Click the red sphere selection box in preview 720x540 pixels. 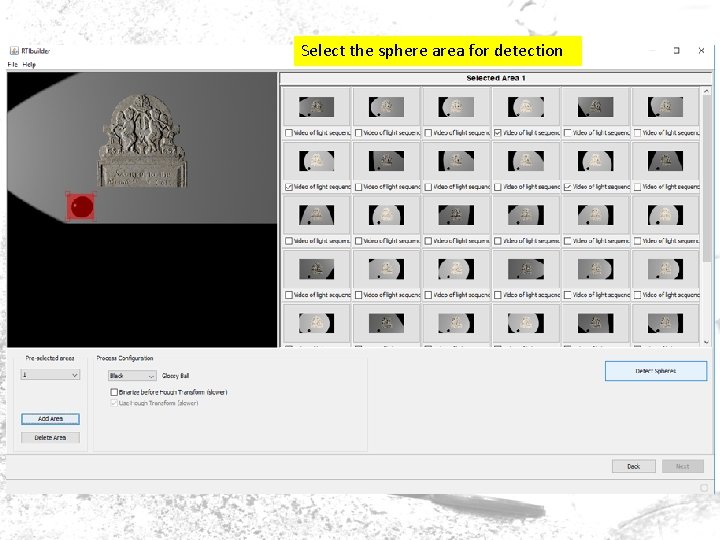81,207
